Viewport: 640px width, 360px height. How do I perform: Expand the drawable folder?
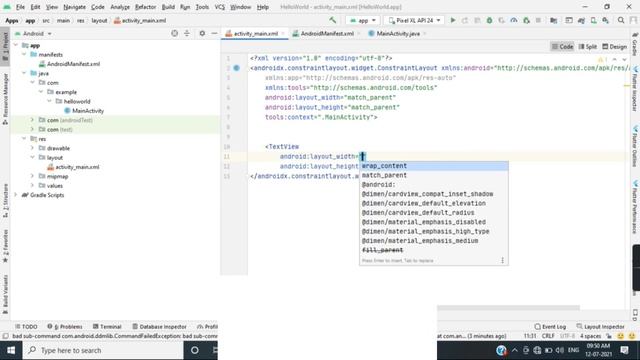click(32, 148)
